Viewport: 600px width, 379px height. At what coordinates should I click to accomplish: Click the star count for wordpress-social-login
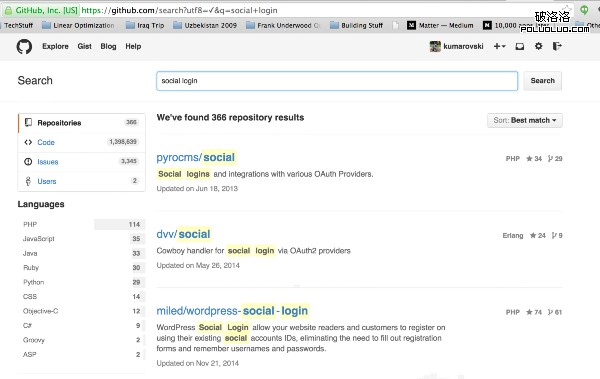click(534, 312)
